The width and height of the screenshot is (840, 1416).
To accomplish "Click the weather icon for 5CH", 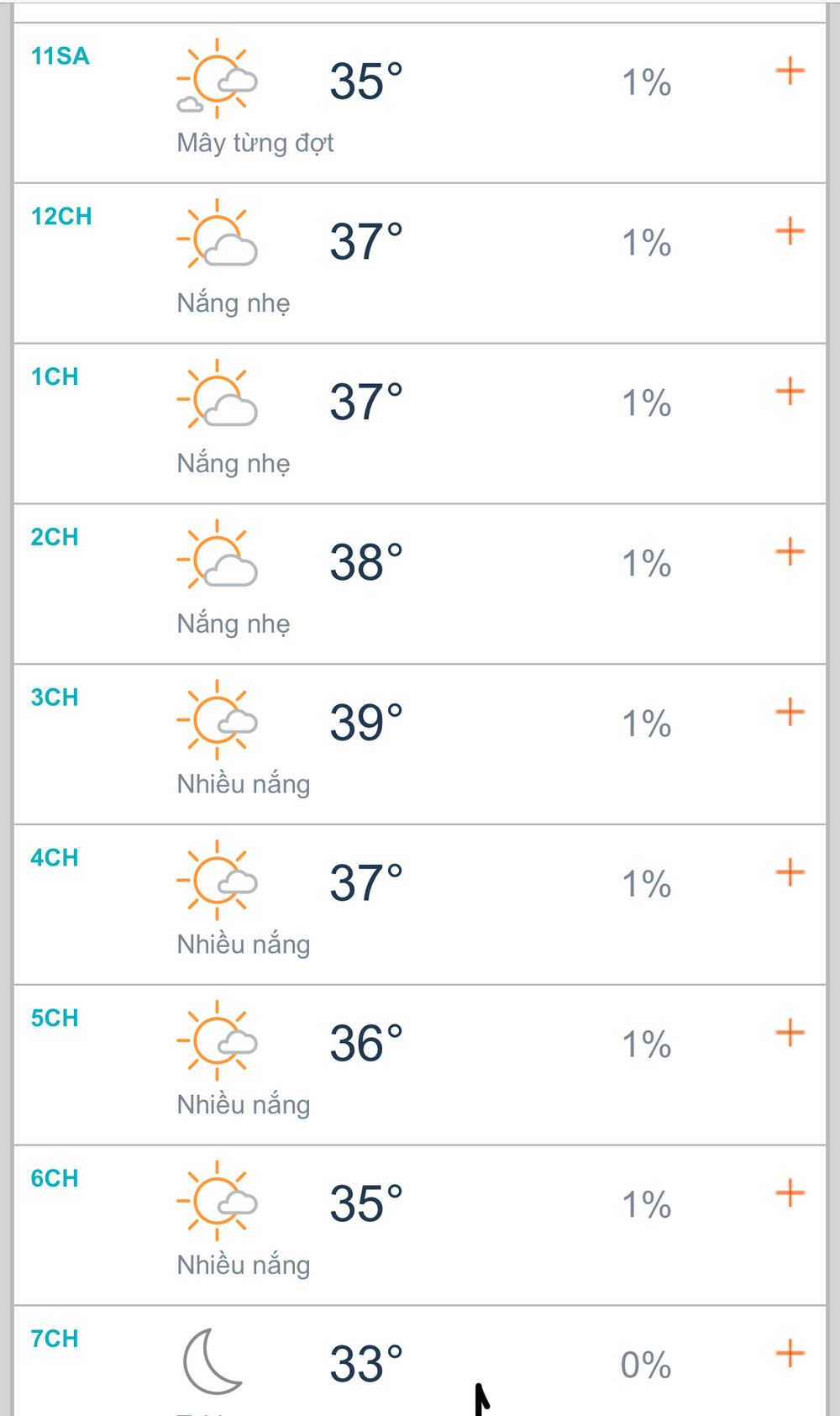I will coord(217,1041).
